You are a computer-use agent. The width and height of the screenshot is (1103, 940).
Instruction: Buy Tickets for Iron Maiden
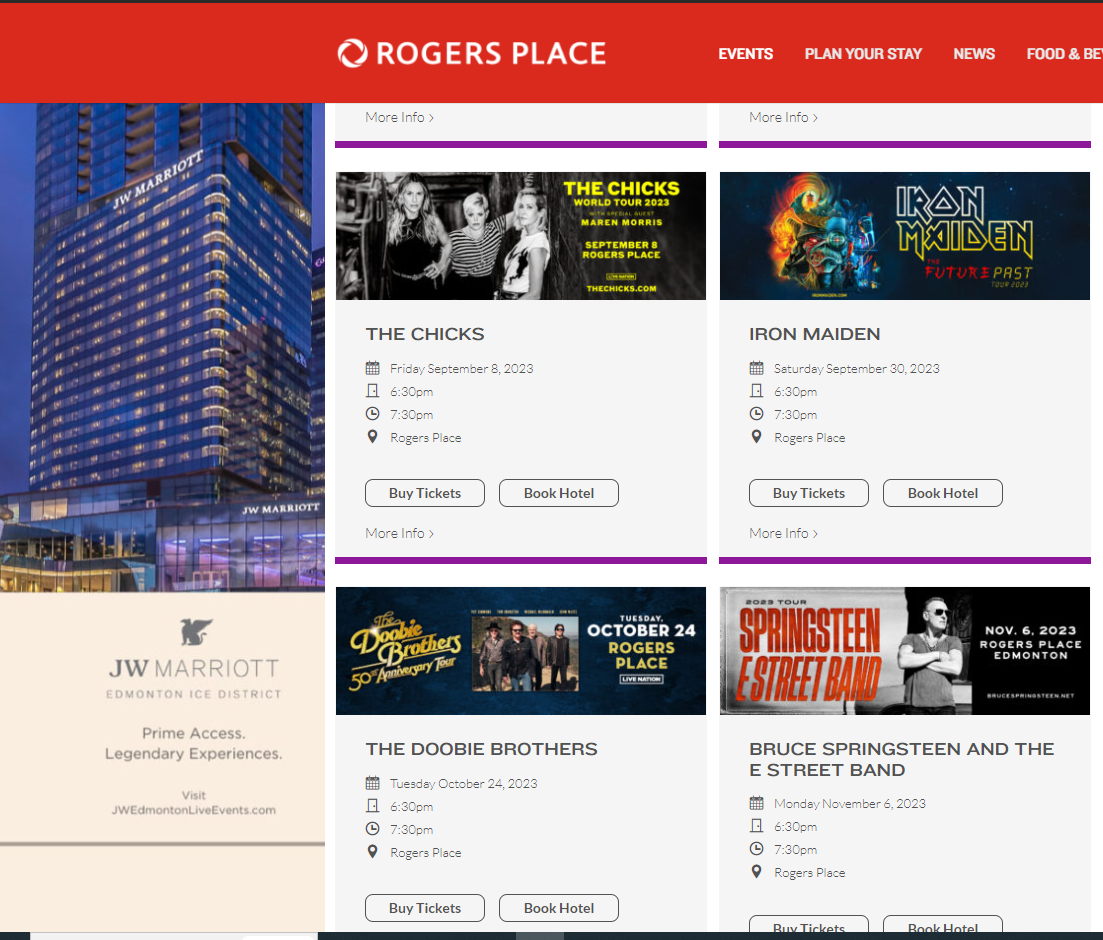[x=808, y=493]
